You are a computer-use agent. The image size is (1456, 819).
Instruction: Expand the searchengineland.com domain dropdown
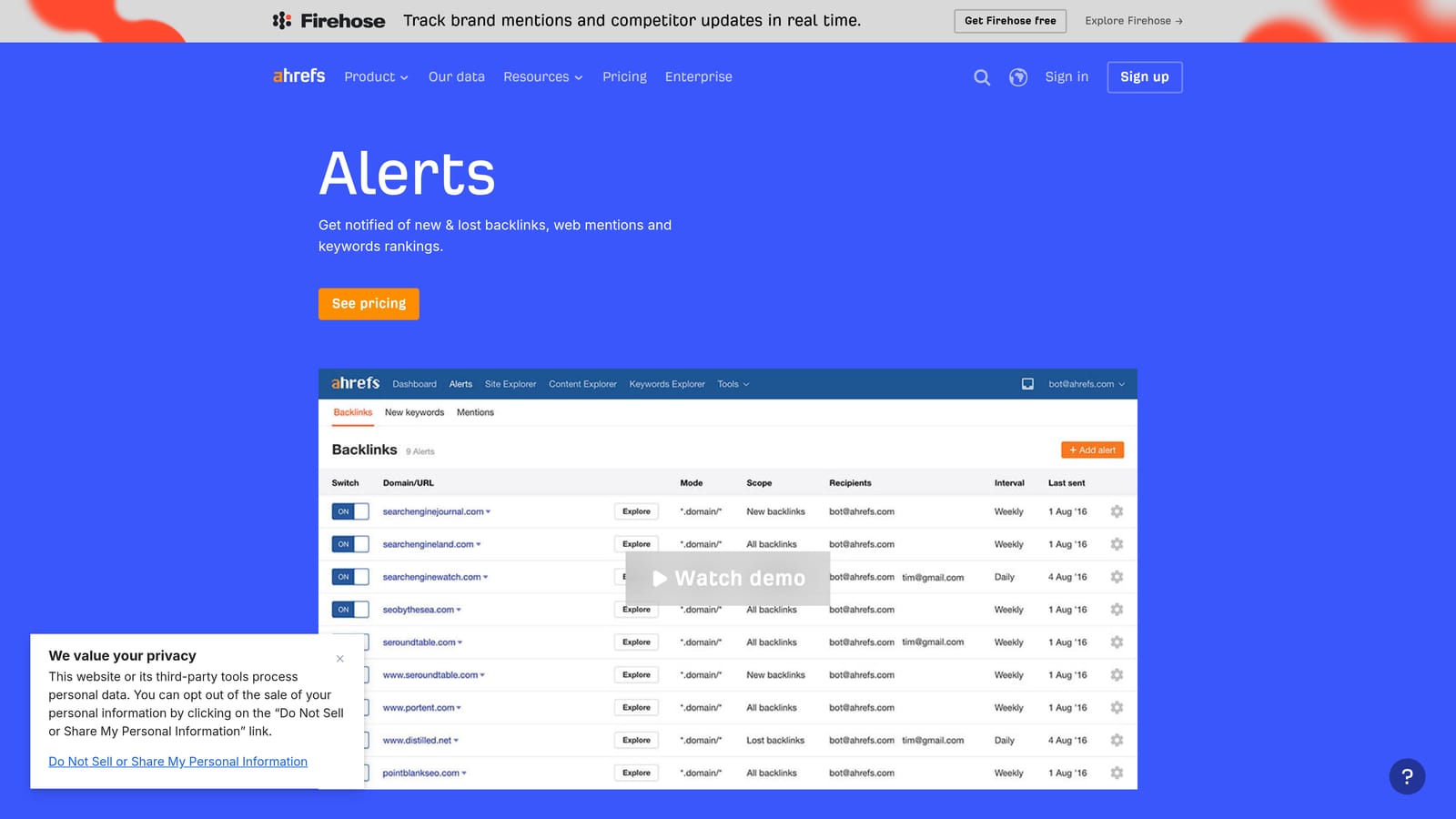[x=479, y=545]
